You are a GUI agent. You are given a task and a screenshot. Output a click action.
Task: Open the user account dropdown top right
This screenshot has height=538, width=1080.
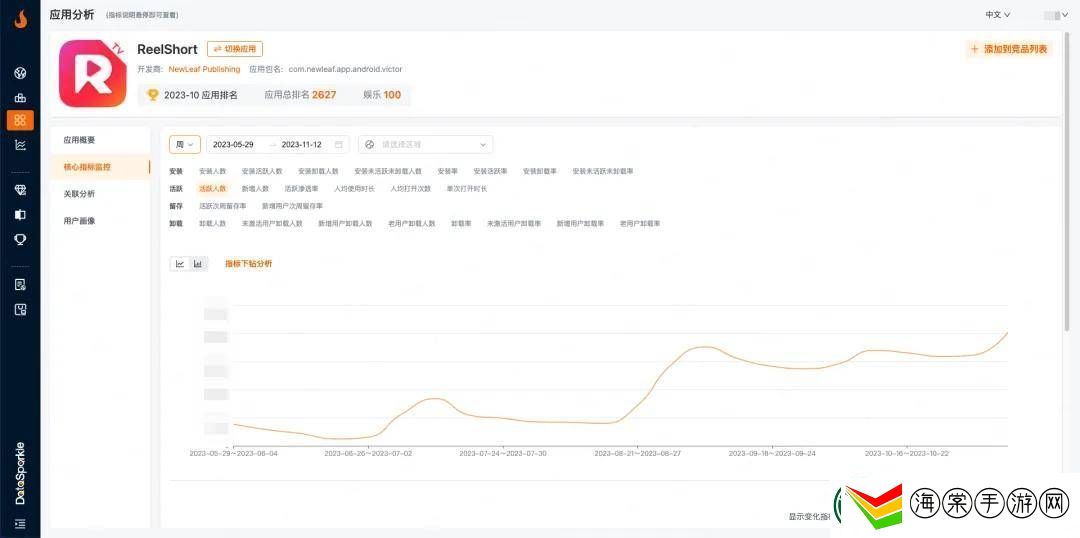pyautogui.click(x=1057, y=14)
